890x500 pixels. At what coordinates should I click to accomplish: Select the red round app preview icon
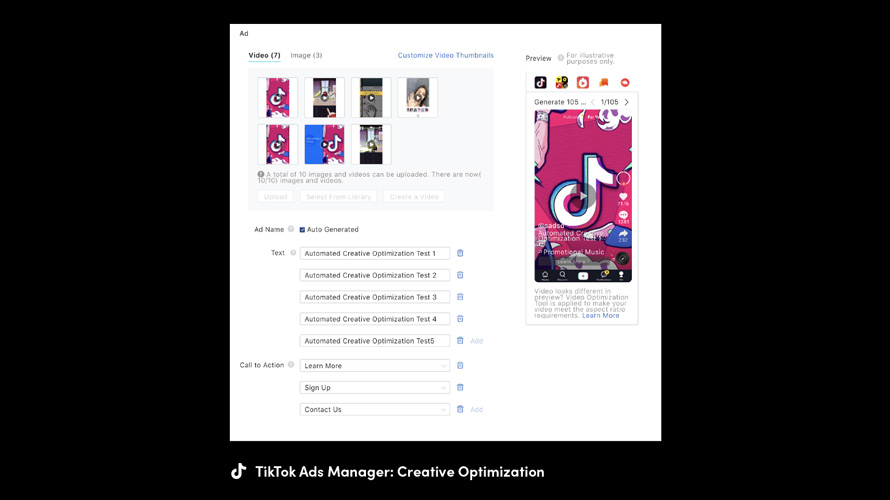pos(625,82)
